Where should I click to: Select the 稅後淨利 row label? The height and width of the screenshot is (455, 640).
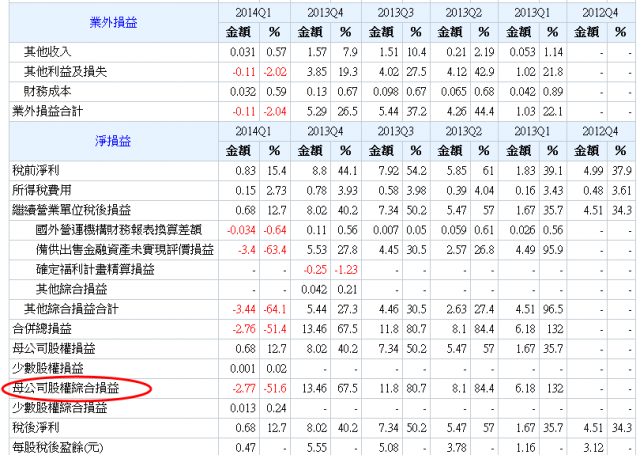[36, 428]
